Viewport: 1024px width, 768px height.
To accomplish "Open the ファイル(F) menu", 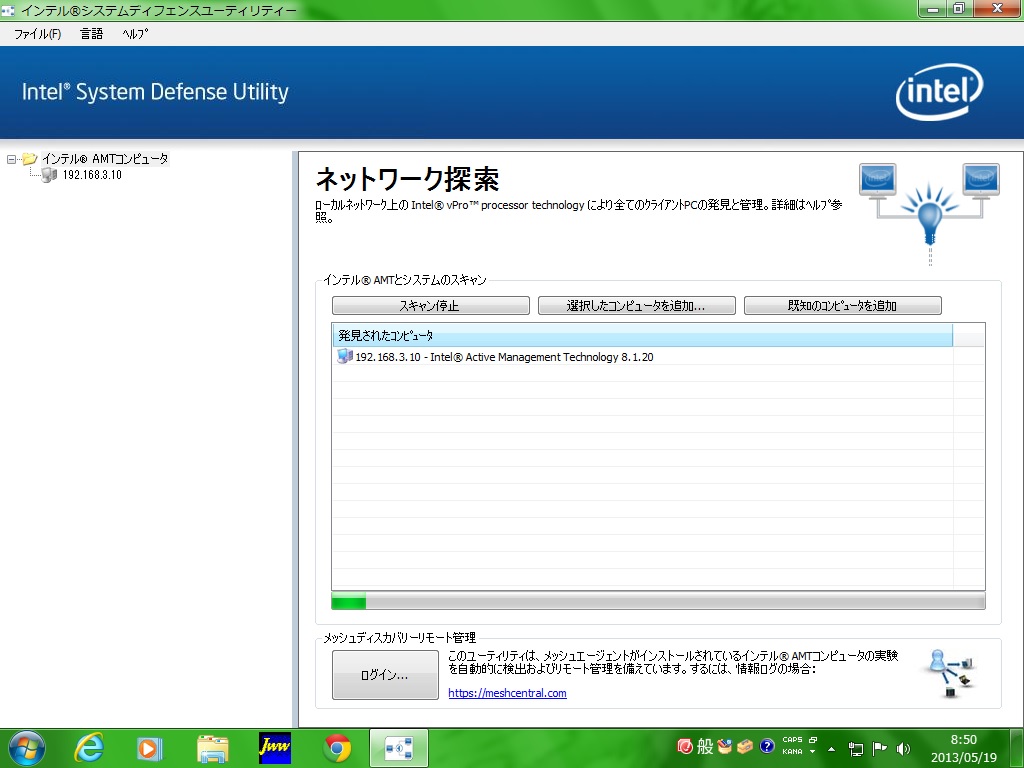I will [37, 33].
